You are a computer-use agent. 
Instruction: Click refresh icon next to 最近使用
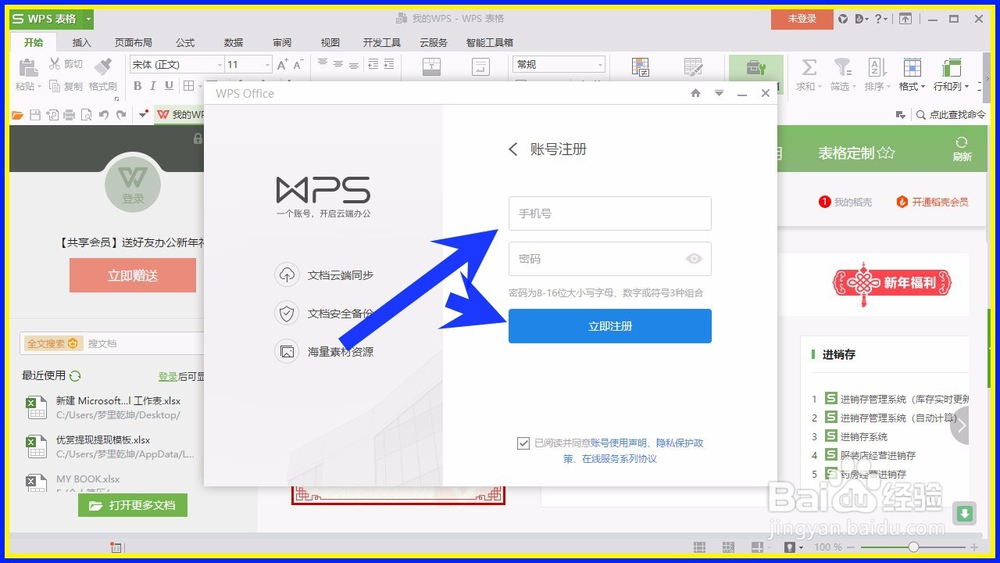tap(75, 376)
